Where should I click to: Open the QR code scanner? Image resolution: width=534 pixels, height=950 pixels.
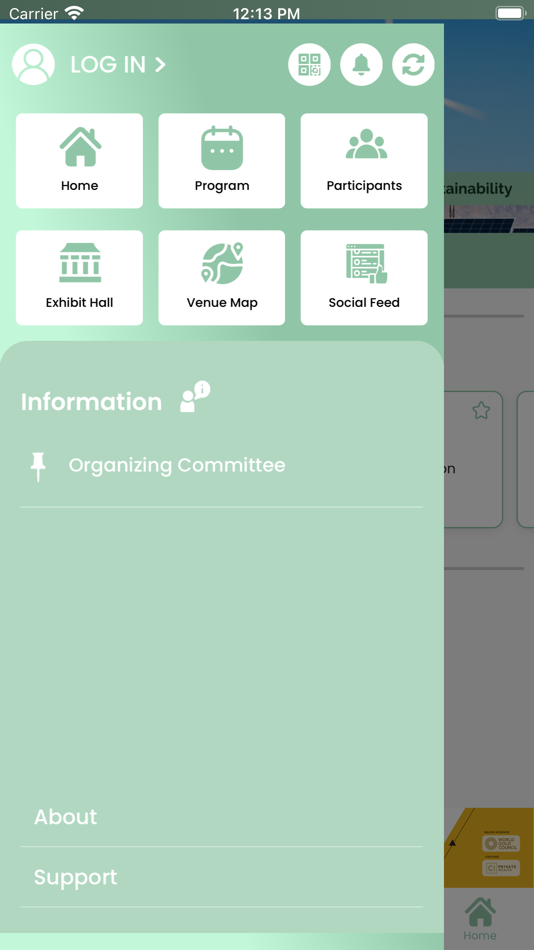(x=309, y=64)
